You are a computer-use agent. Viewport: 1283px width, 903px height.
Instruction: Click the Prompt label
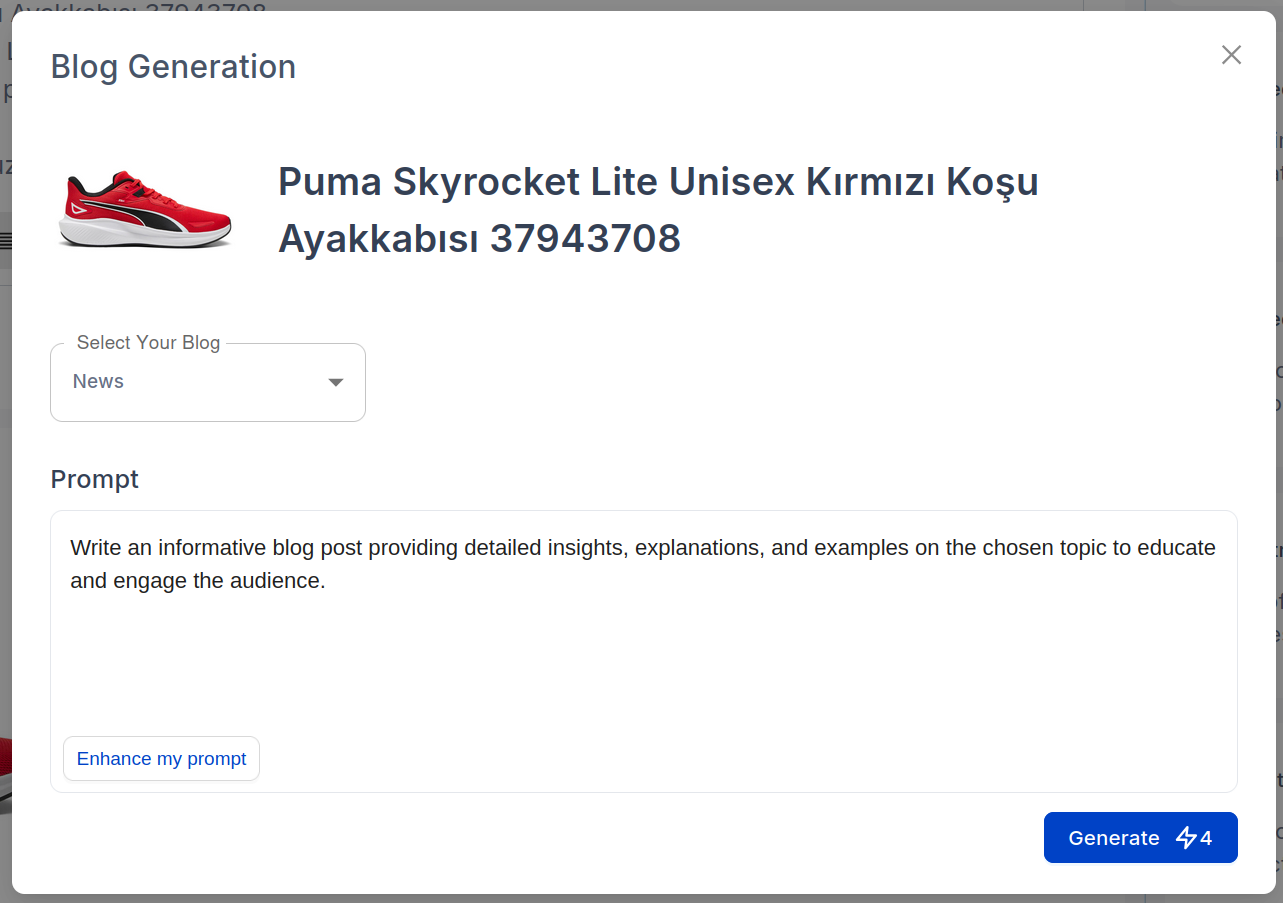coord(94,480)
